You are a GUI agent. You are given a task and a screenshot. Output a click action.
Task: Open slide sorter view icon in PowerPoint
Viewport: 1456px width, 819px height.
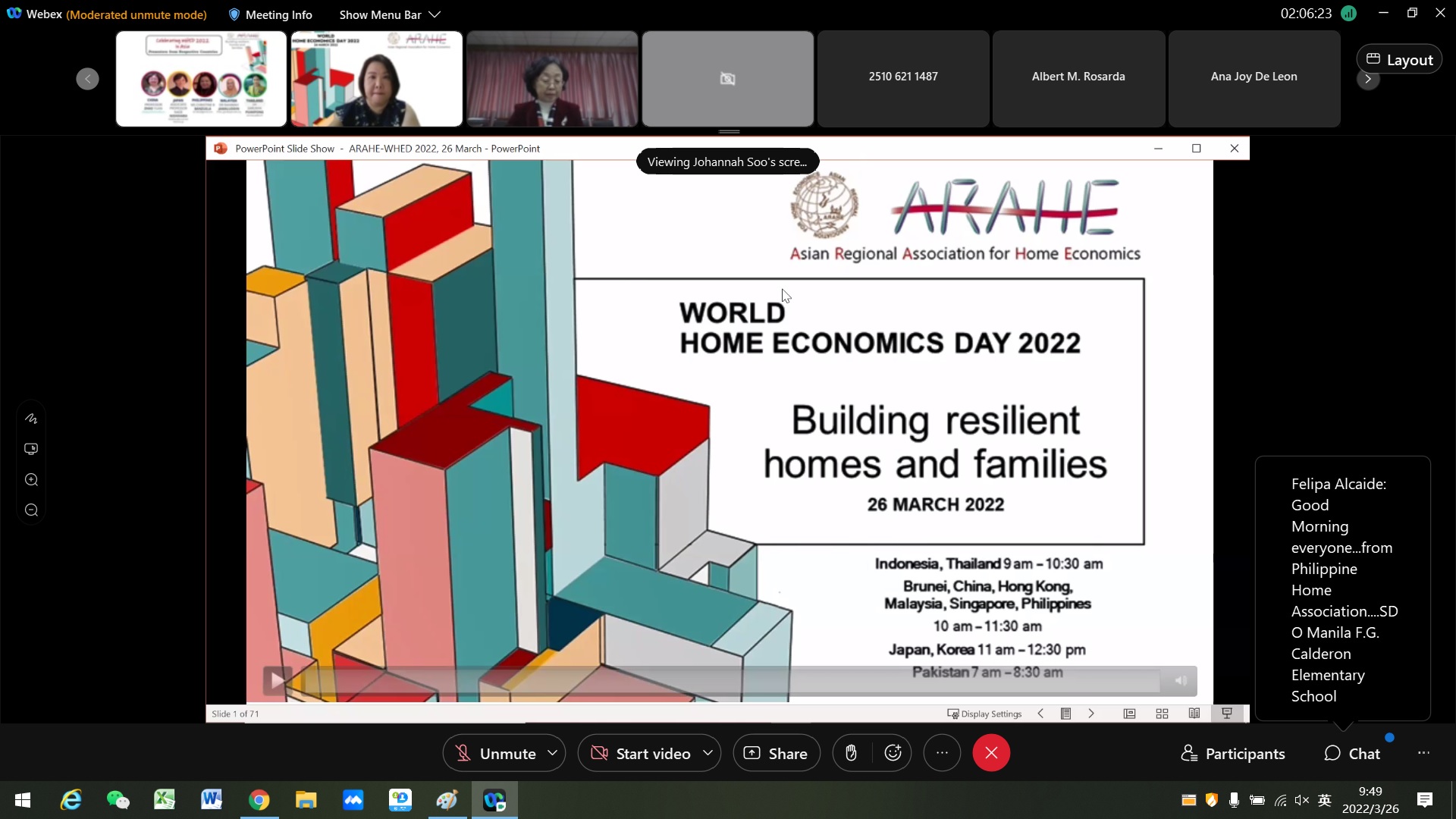point(1162,714)
